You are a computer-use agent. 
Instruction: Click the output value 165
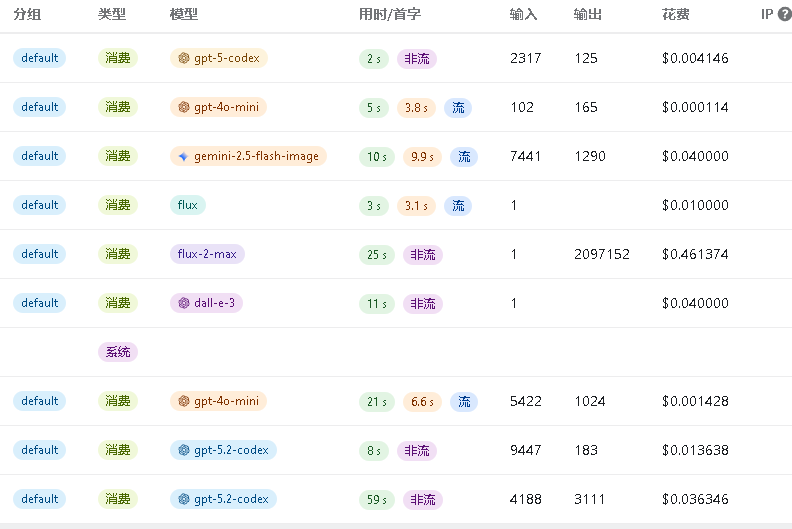pyautogui.click(x=586, y=107)
